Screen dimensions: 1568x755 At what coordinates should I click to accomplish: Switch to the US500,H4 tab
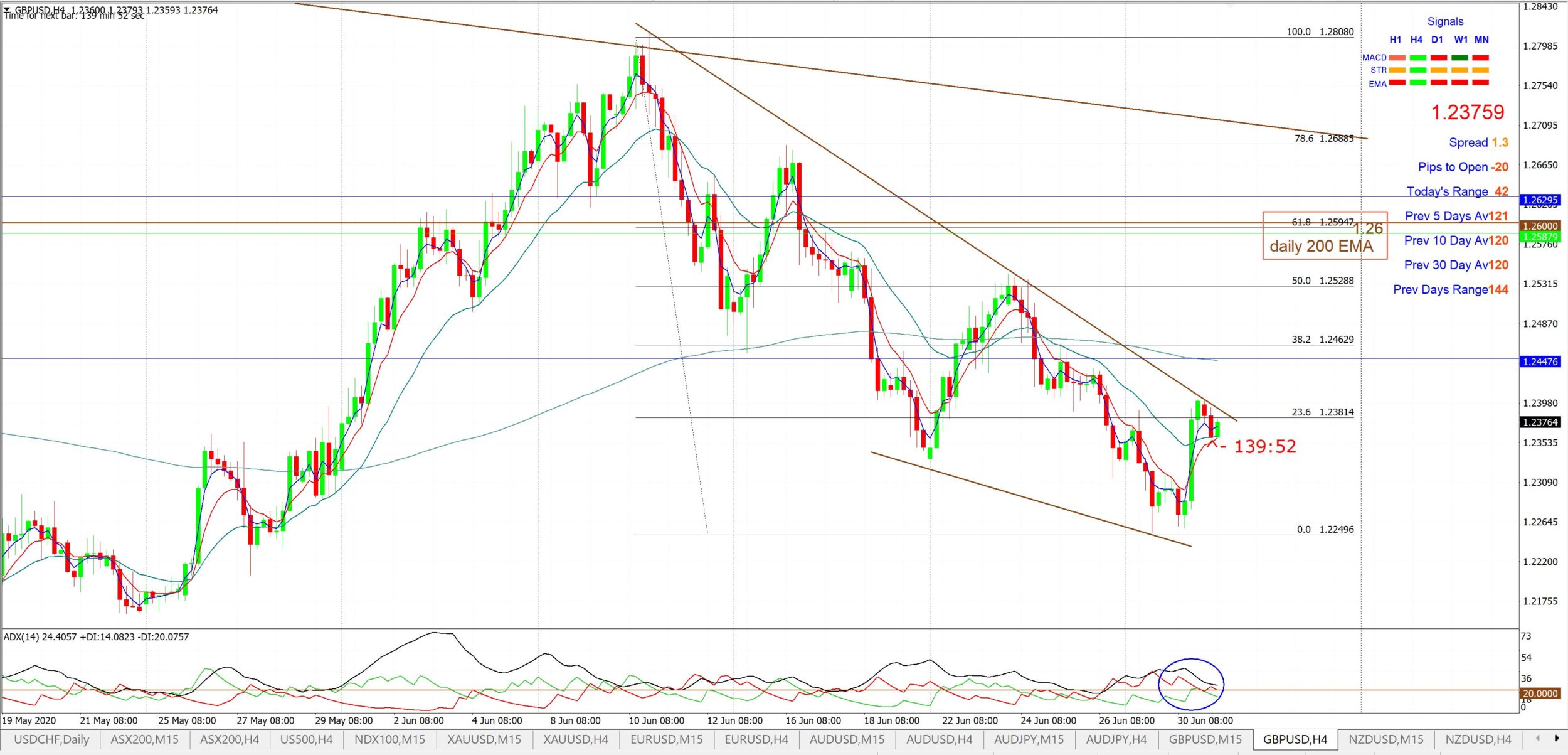(306, 739)
